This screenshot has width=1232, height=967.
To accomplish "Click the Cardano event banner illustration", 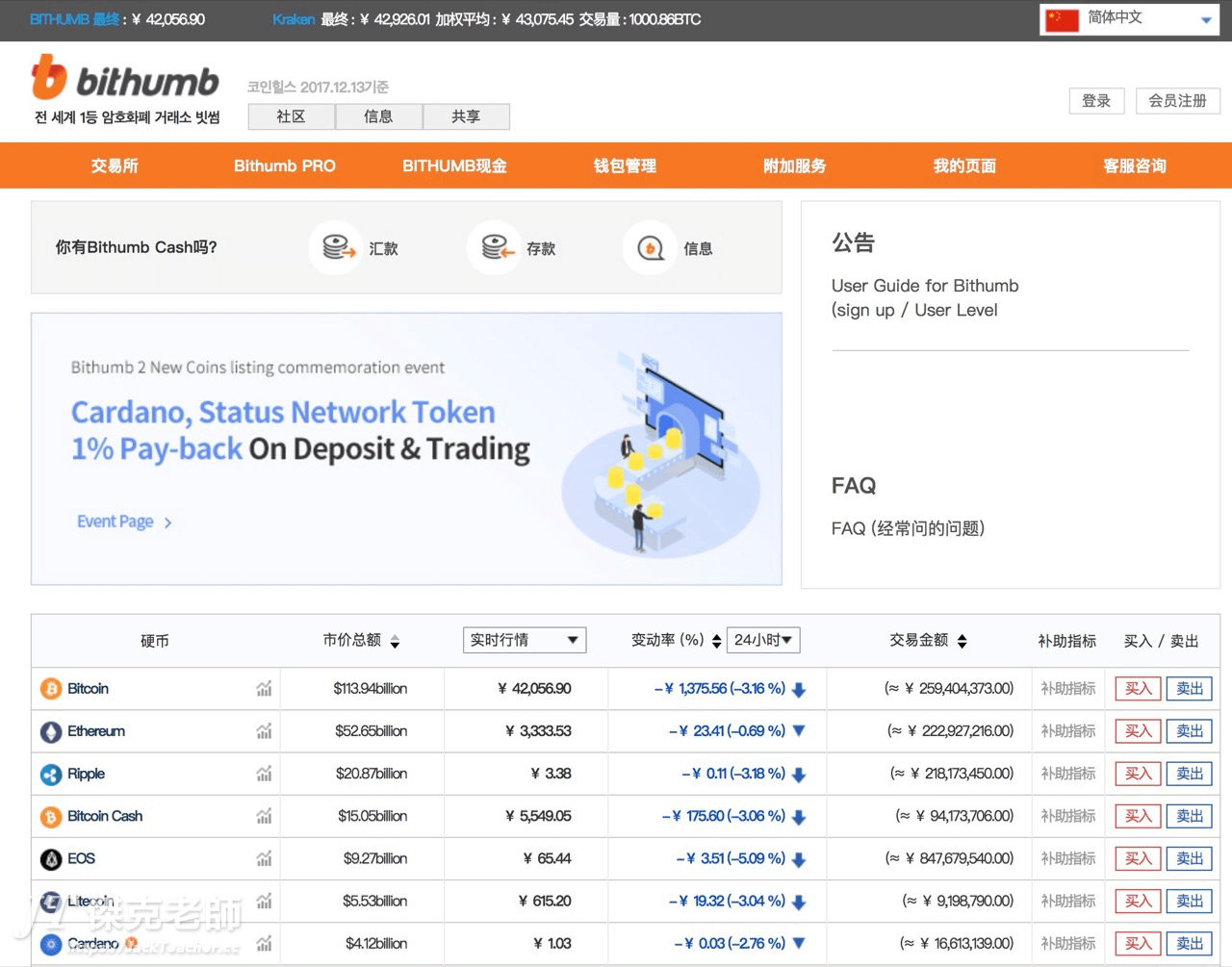I will pyautogui.click(x=662, y=452).
